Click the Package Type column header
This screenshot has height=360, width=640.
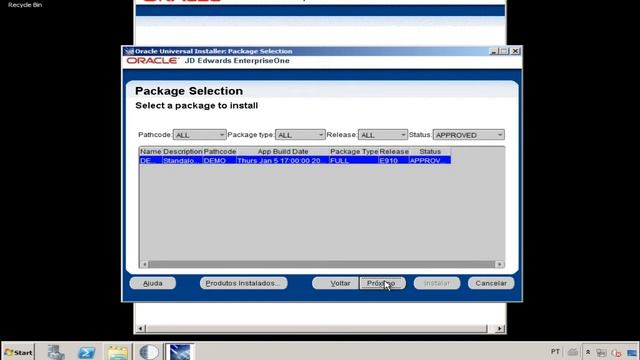point(354,151)
